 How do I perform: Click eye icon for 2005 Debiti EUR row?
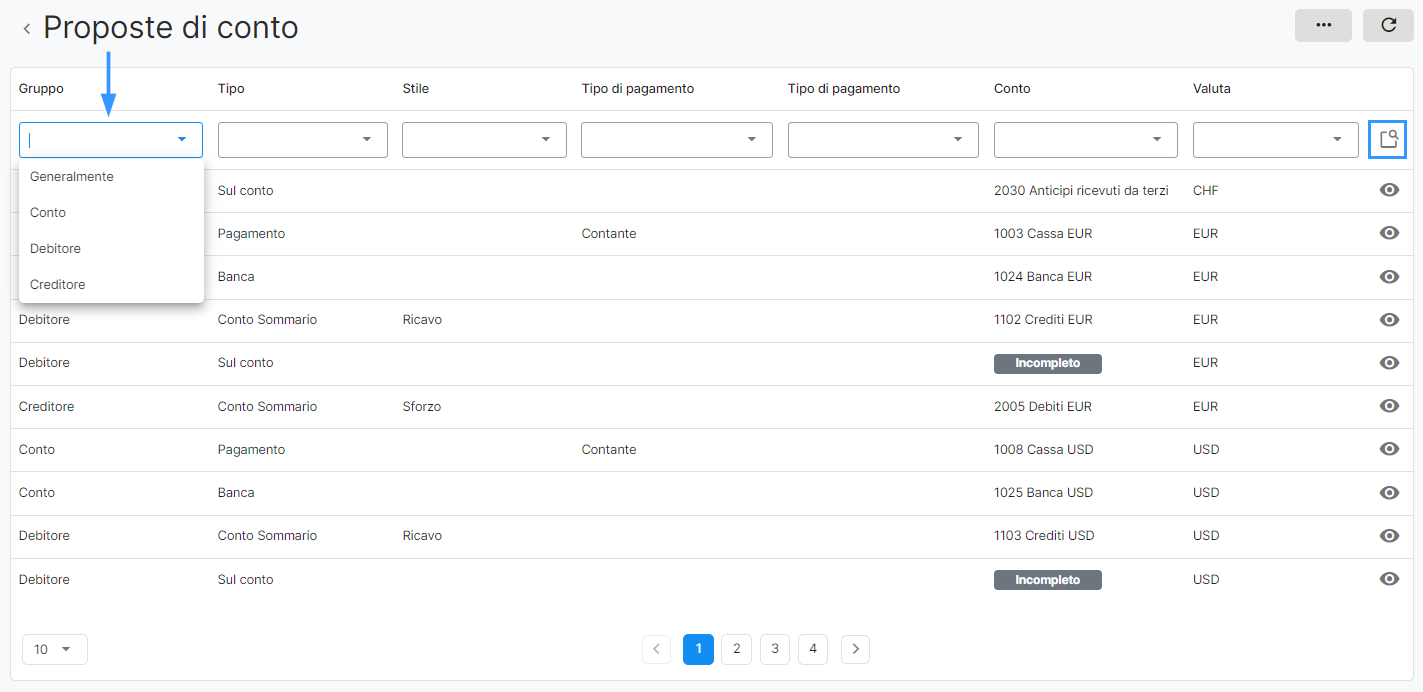(1388, 406)
